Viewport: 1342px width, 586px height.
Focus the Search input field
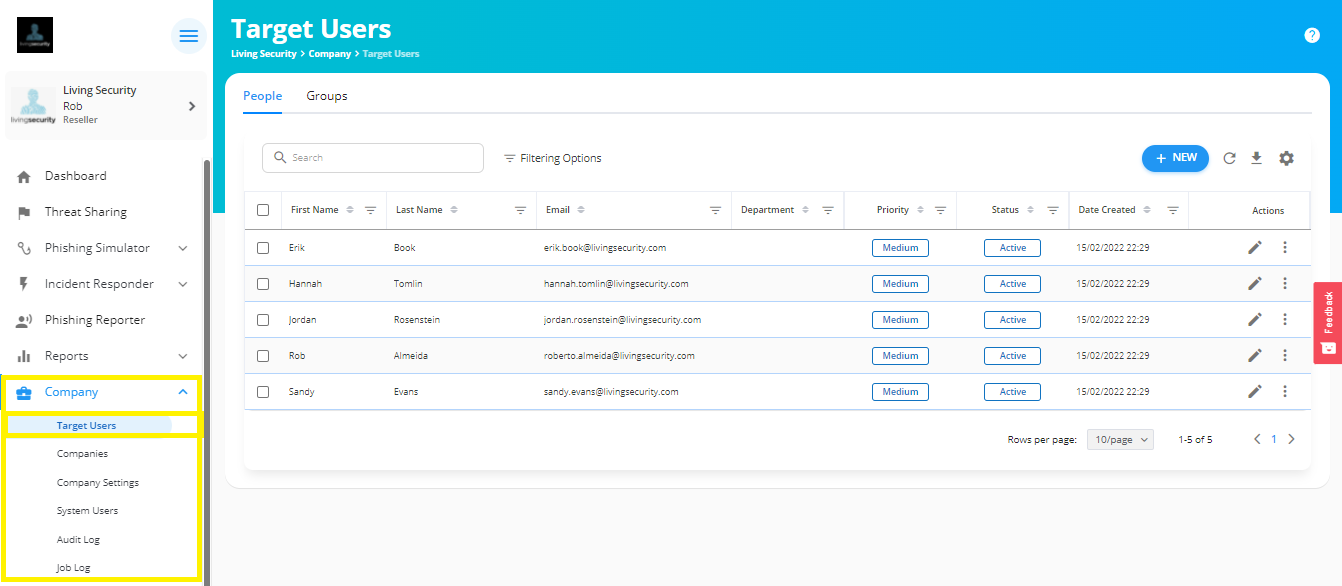(373, 158)
